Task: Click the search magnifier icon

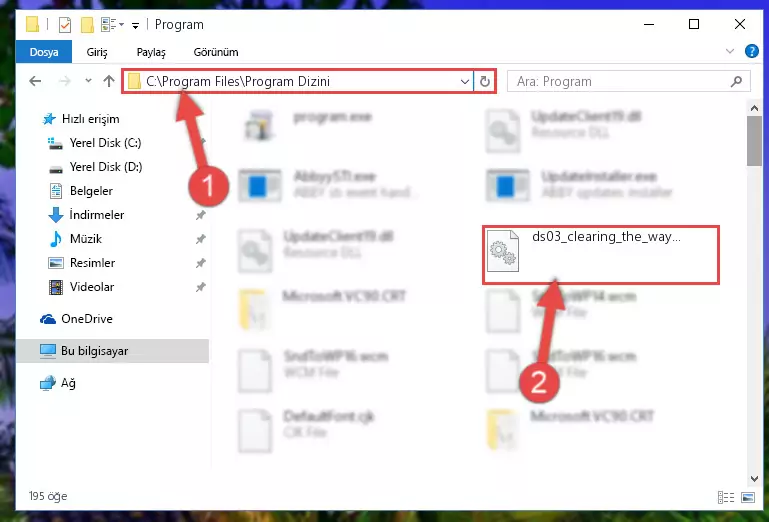Action: (736, 81)
